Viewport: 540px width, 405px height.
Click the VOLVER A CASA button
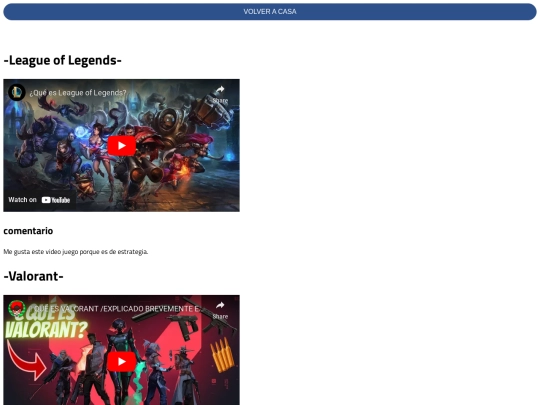270,12
